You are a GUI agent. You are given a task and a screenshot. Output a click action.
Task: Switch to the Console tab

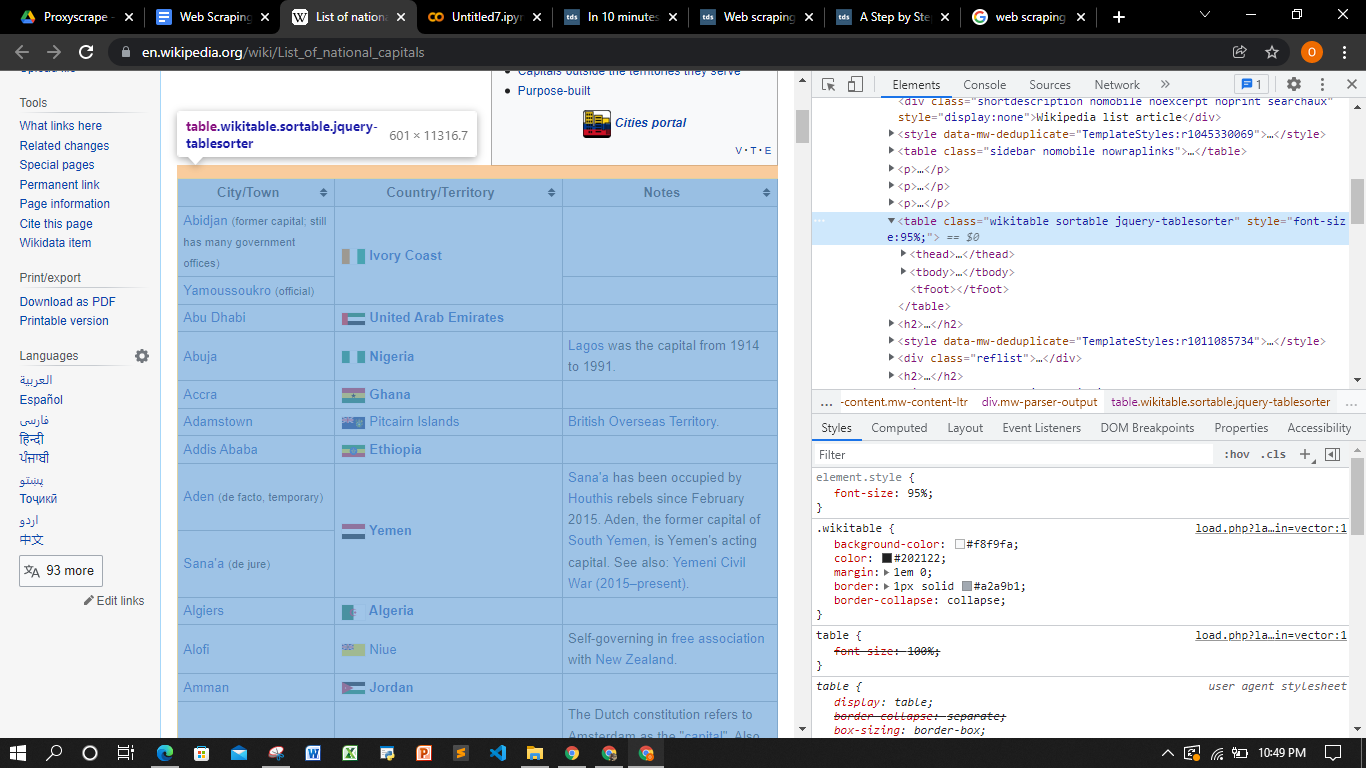click(984, 84)
